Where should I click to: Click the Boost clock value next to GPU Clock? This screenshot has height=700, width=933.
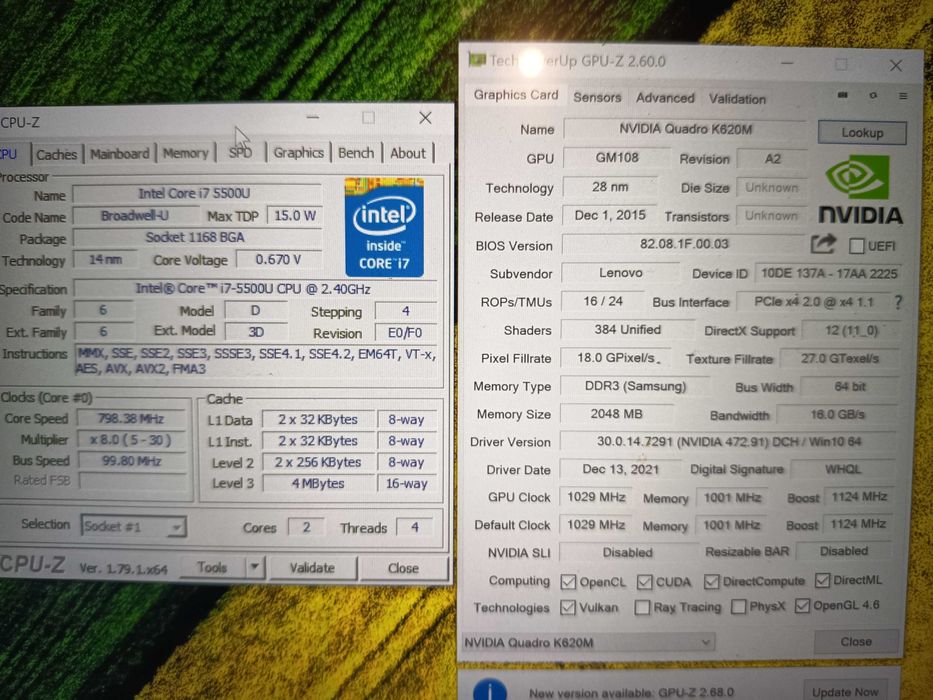tap(859, 497)
